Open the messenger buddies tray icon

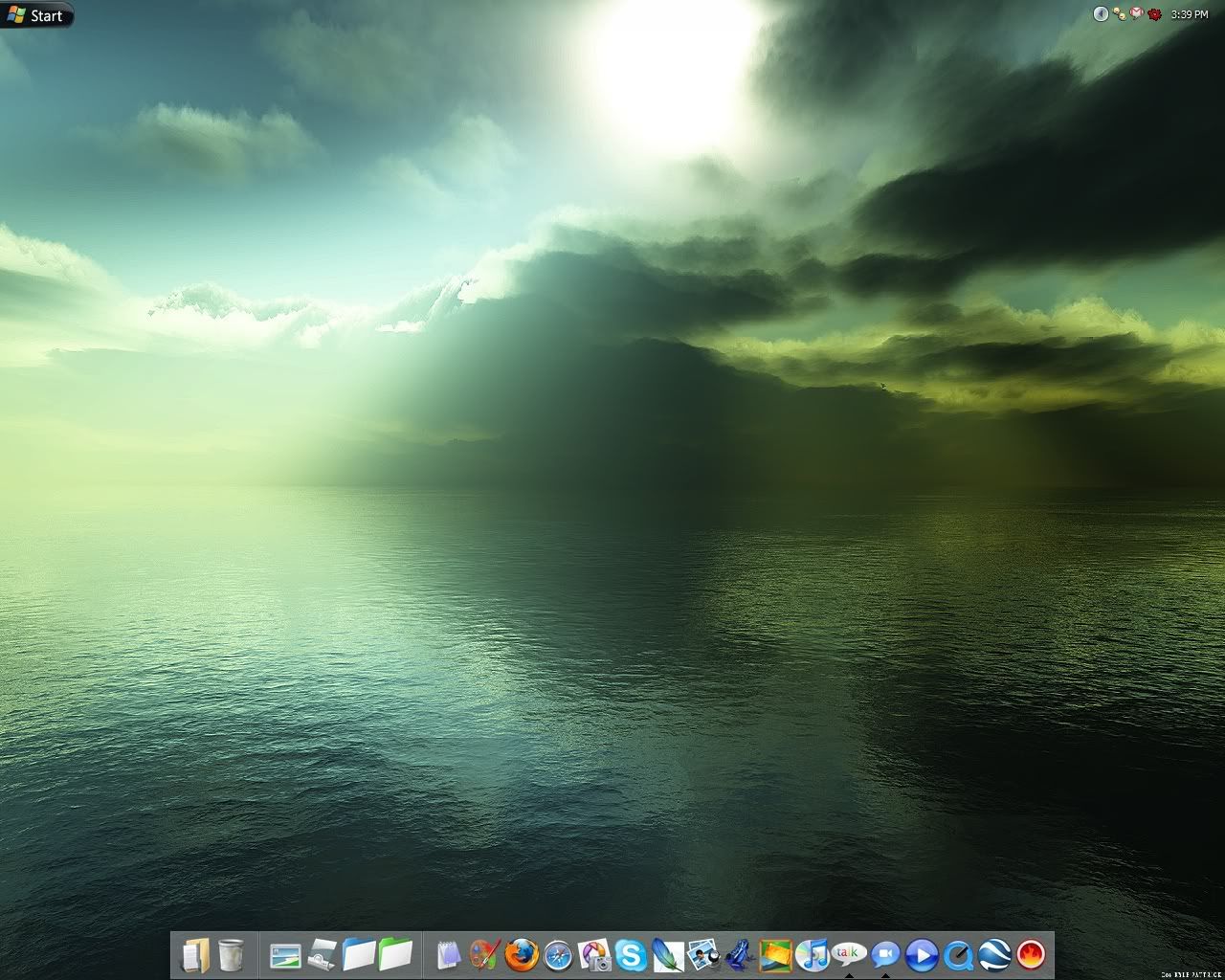pyautogui.click(x=1119, y=13)
